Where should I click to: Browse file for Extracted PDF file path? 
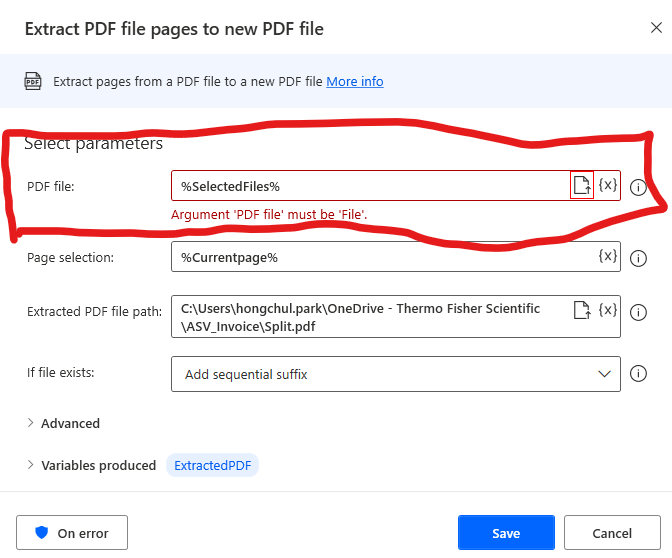582,310
